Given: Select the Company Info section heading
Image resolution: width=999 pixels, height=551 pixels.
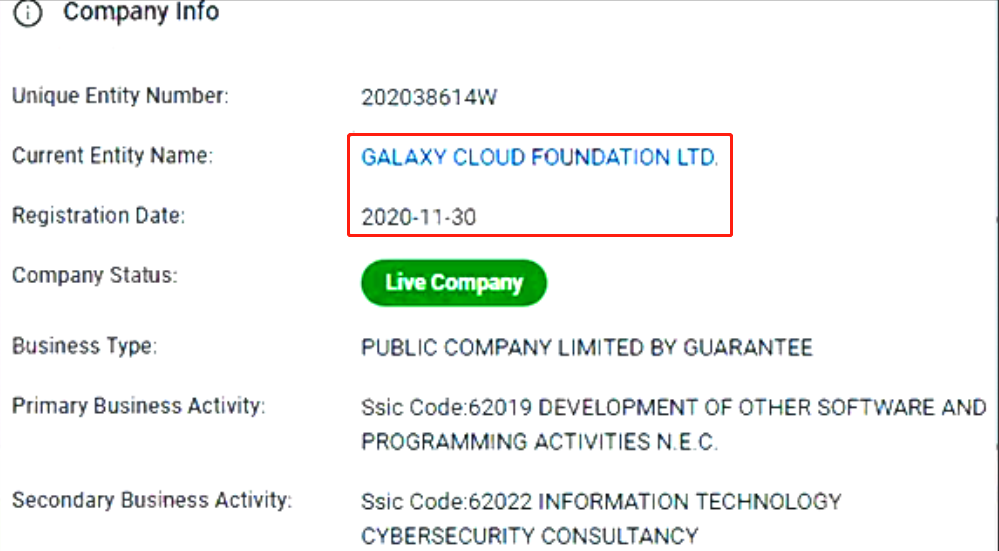Looking at the screenshot, I should 140,14.
